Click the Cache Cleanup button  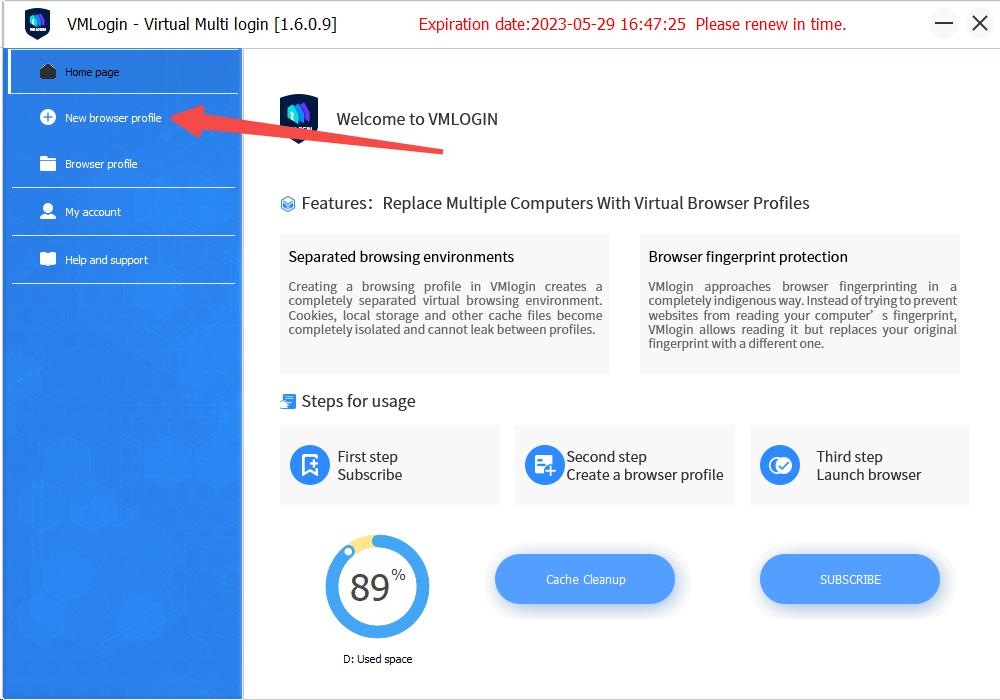pos(585,579)
